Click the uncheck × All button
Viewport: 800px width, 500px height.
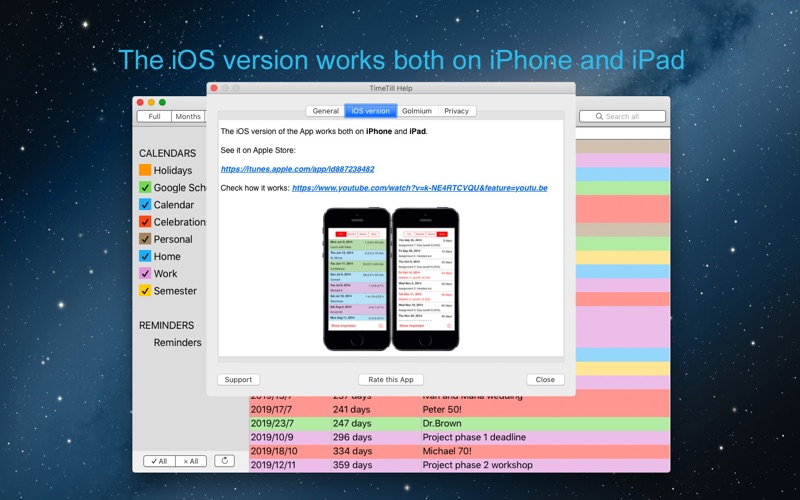point(191,461)
